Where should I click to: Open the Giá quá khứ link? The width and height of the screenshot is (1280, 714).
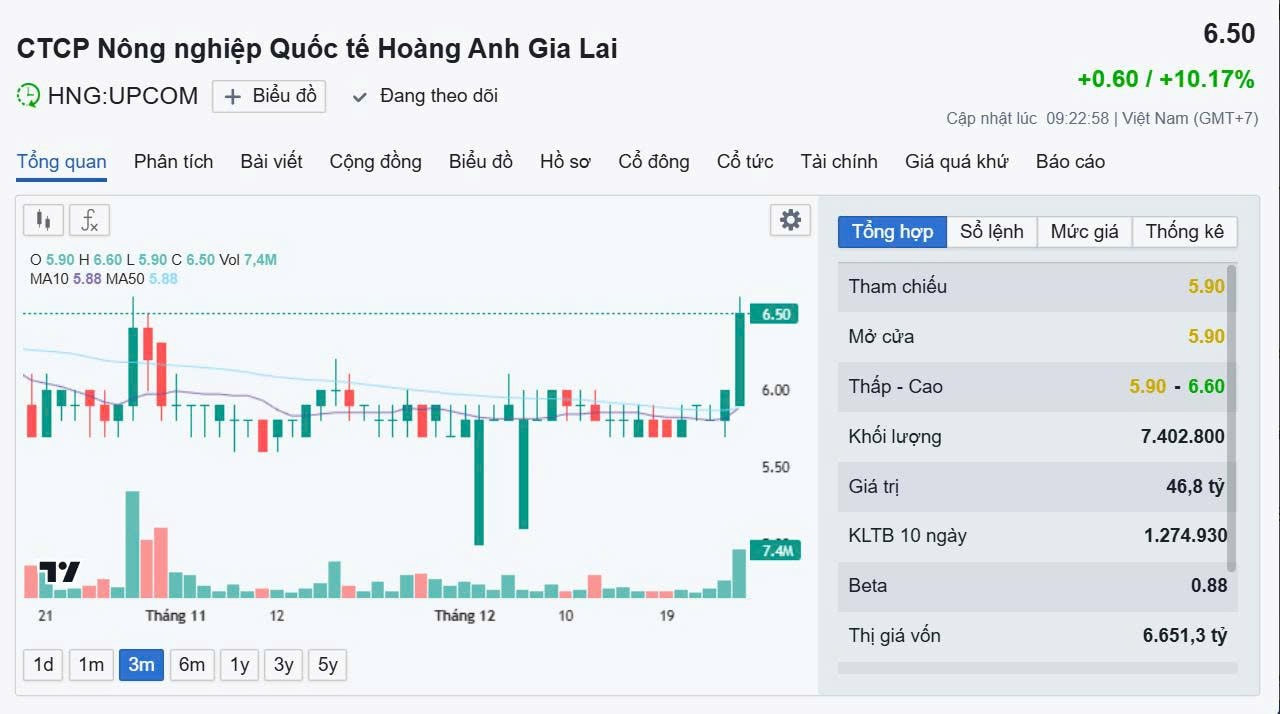coord(957,162)
